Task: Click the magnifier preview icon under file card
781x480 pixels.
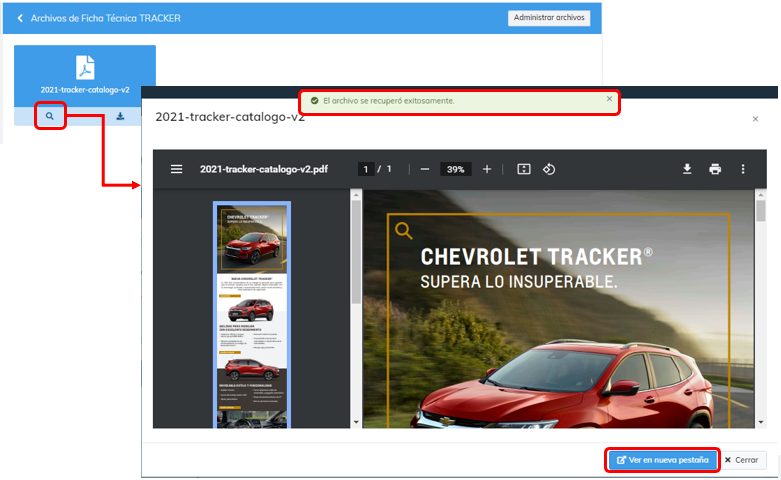Action: (x=49, y=117)
